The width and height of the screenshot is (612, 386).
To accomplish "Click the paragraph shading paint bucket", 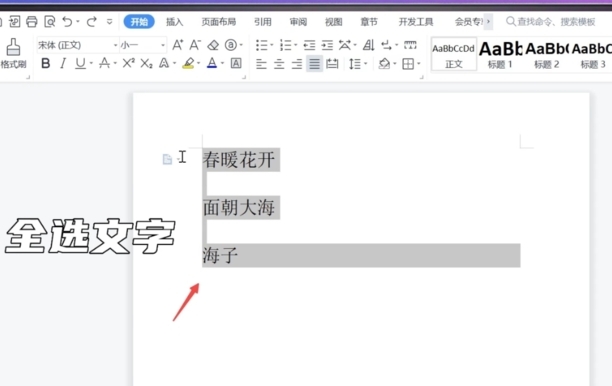I will (x=384, y=63).
